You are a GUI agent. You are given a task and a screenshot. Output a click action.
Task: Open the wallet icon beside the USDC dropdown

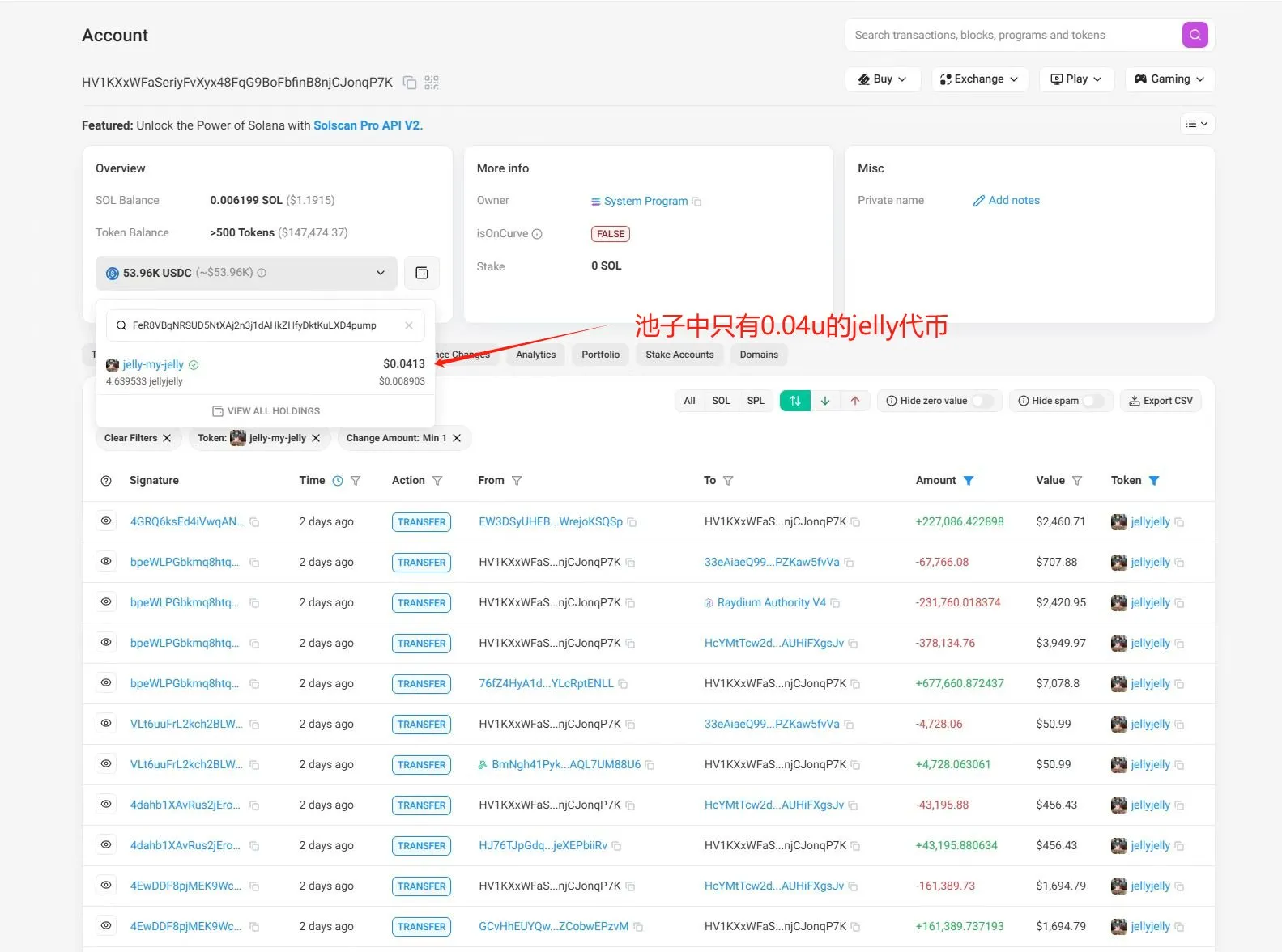422,273
